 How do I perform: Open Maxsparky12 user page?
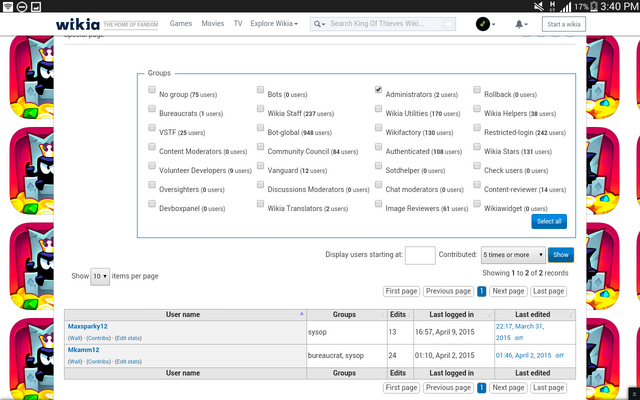click(x=88, y=326)
